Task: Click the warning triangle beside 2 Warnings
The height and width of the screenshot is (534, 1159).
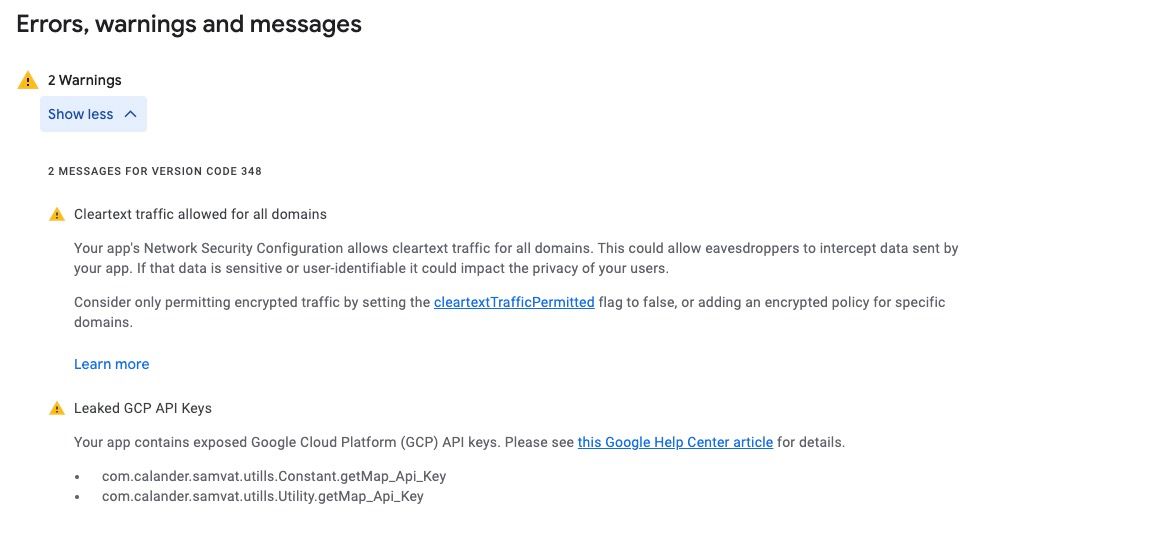Action: click(x=27, y=80)
